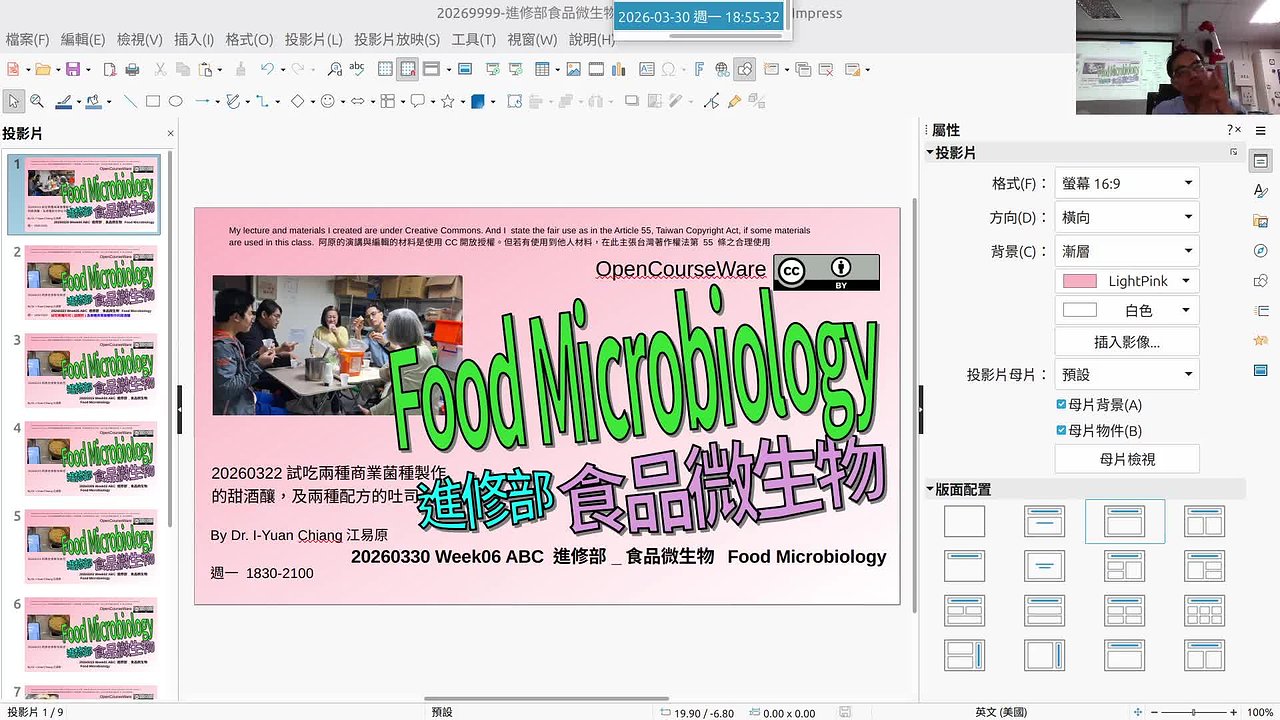Open the 格式(O) menu
Image resolution: width=1280 pixels, height=720 pixels.
pyautogui.click(x=249, y=40)
